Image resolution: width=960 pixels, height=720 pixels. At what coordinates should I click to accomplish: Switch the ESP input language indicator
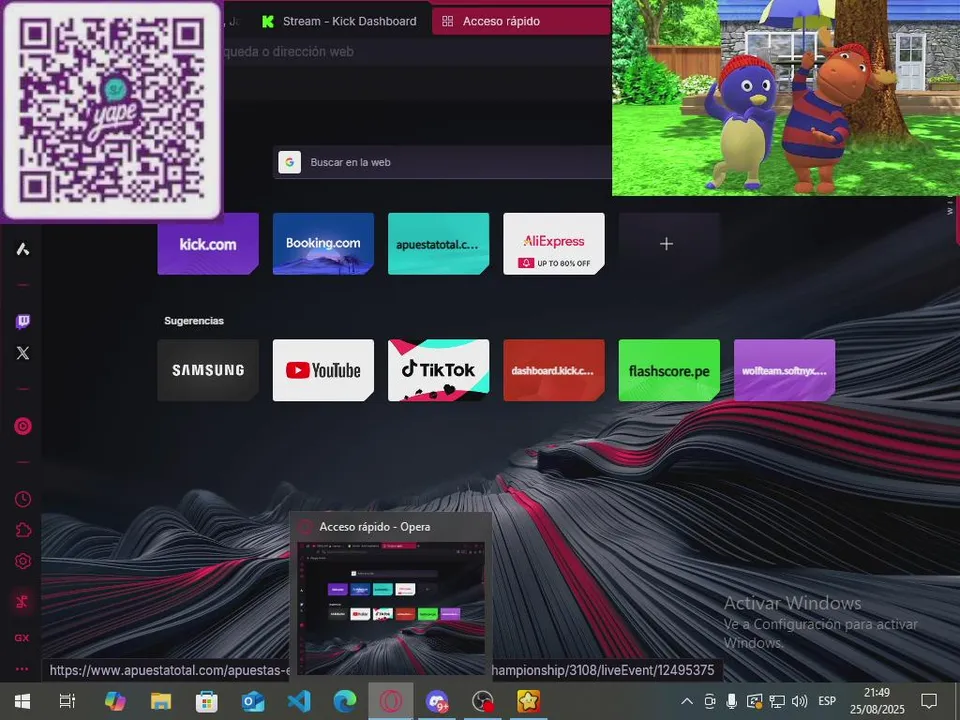pos(827,701)
